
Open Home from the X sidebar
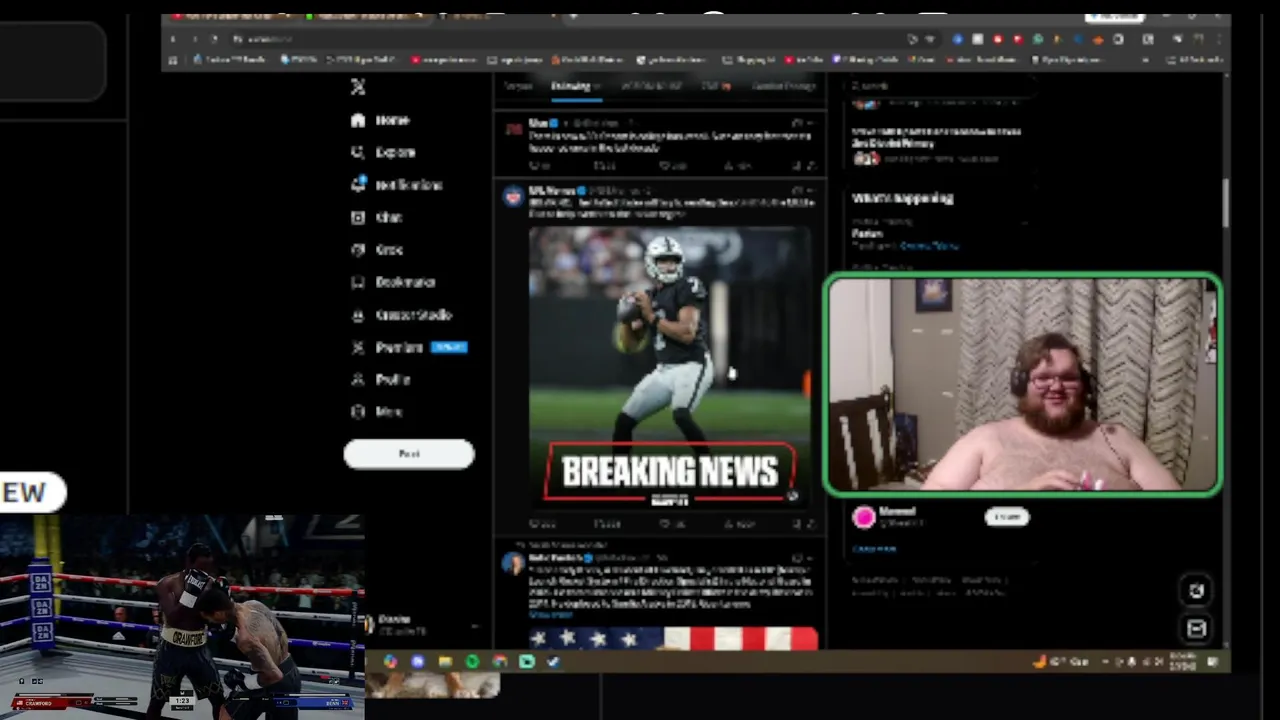pos(381,120)
